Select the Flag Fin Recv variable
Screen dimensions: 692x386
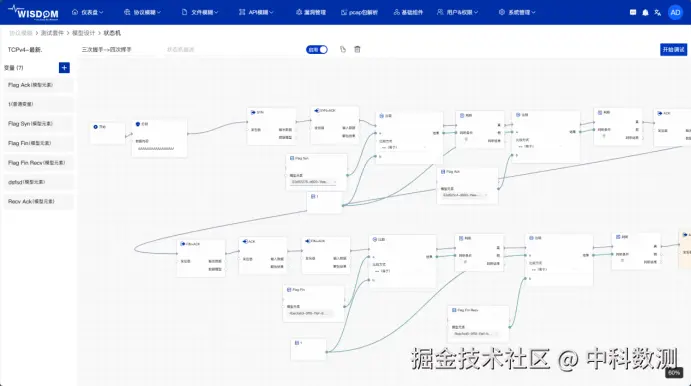[38, 162]
